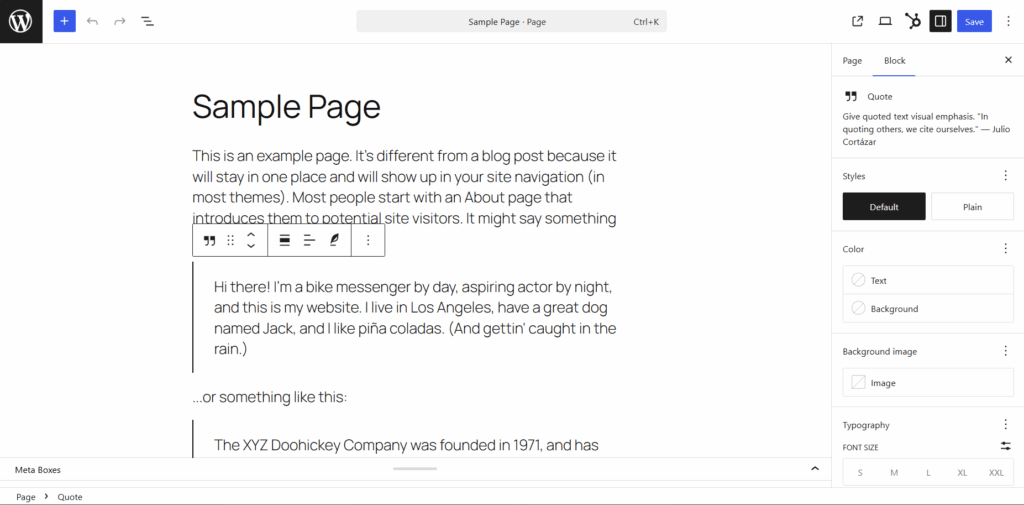This screenshot has height=505, width=1024.
Task: Add citation with the feather icon
Action: pyautogui.click(x=334, y=240)
